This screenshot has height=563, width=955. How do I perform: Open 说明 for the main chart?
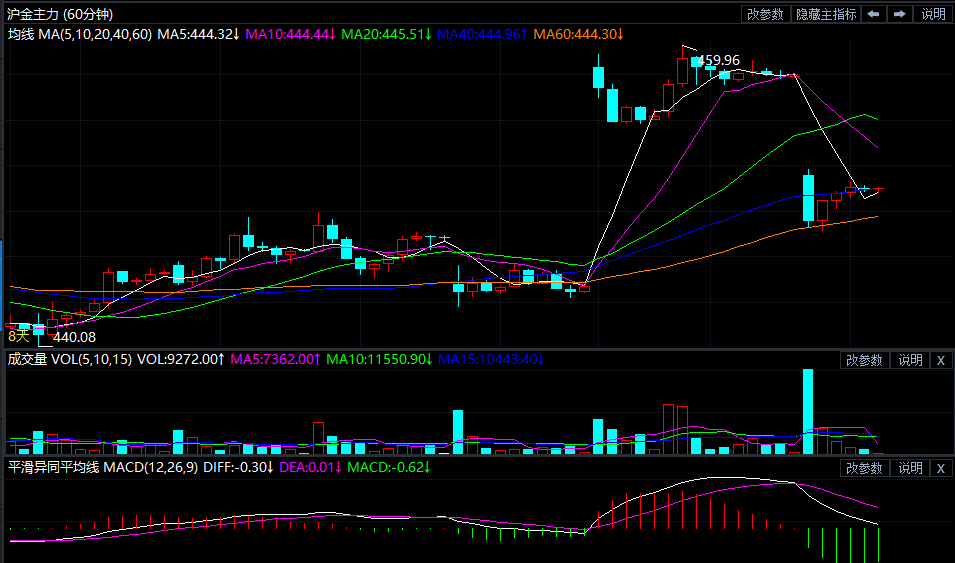(933, 14)
